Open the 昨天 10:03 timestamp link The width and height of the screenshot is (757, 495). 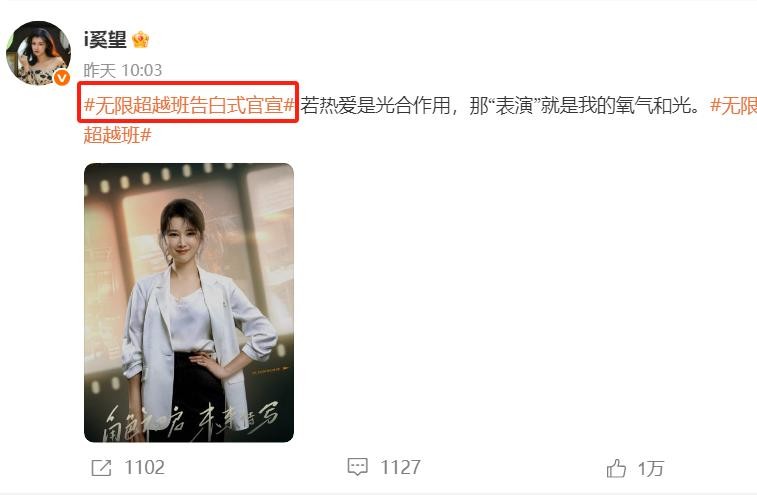click(x=123, y=71)
